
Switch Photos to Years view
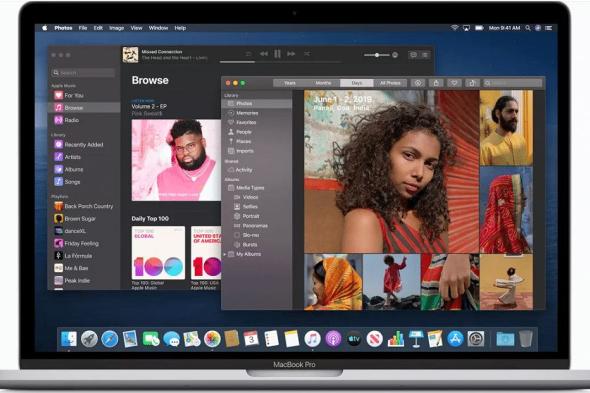tap(290, 83)
